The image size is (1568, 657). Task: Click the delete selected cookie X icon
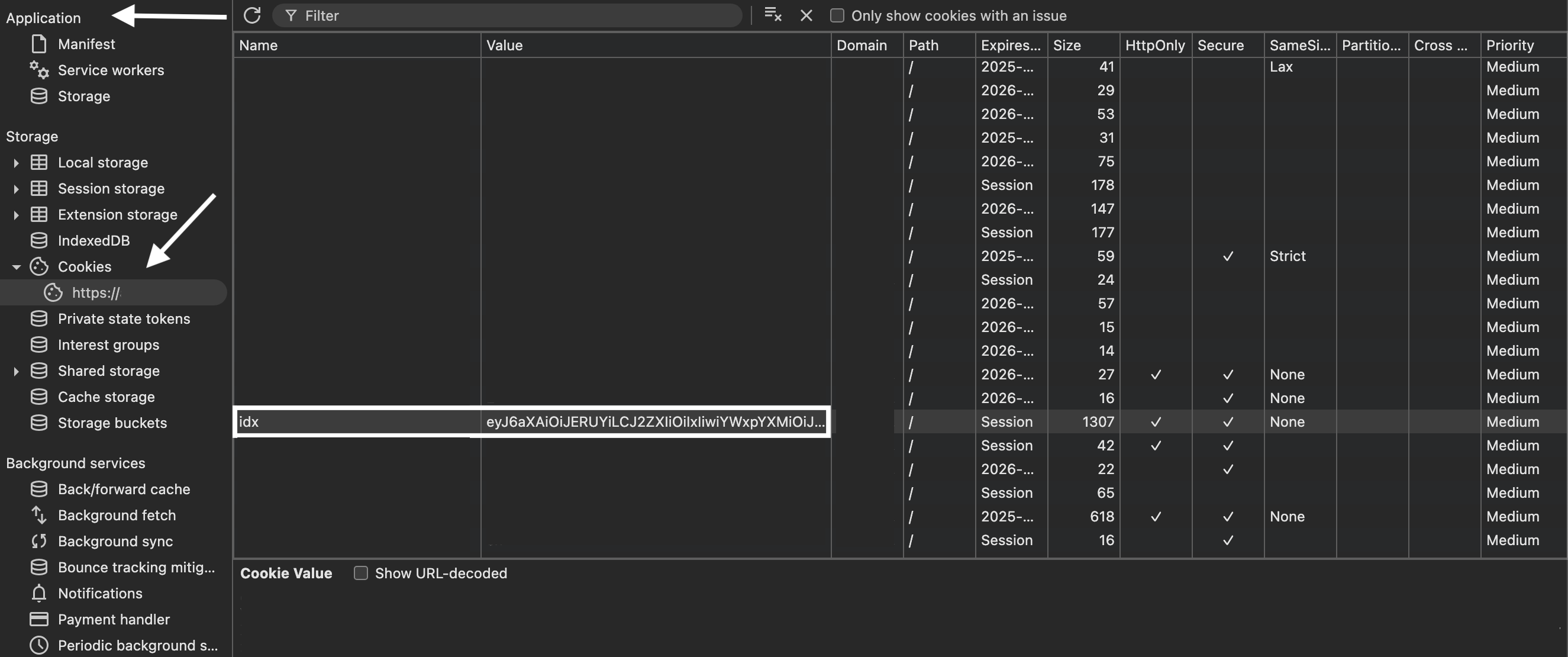806,15
